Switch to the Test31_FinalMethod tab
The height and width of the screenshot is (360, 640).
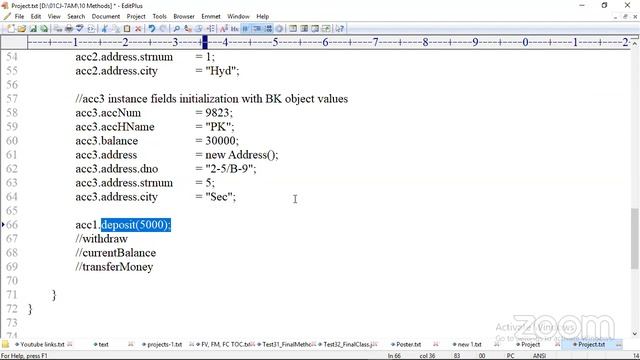click(287, 344)
